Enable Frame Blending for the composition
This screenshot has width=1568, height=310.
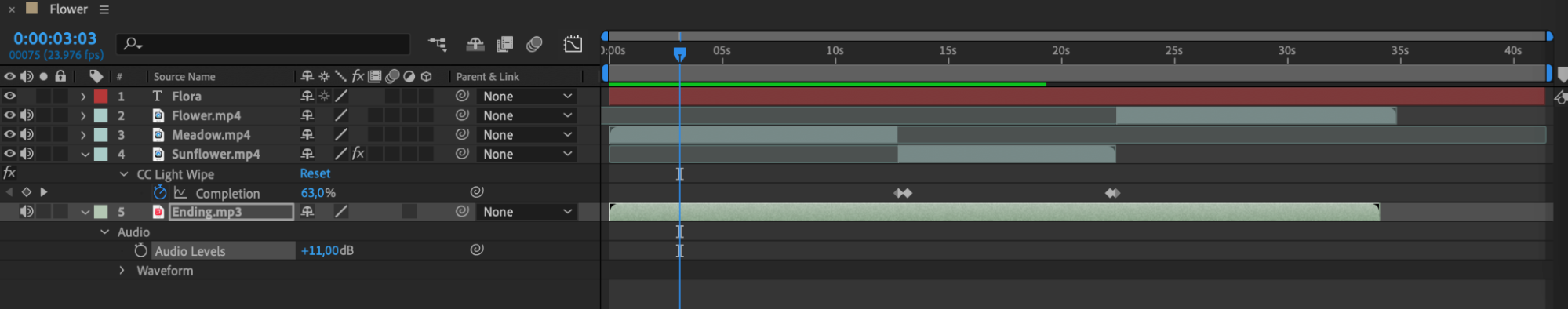504,44
